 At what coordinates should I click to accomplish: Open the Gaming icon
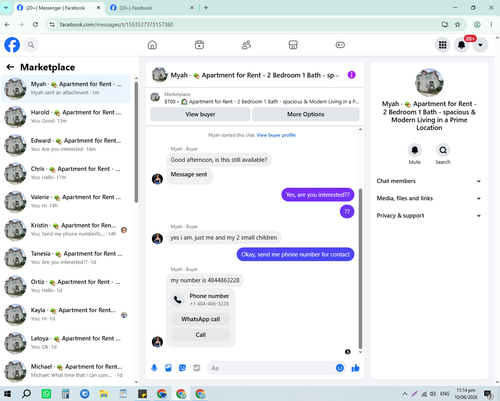[x=340, y=45]
